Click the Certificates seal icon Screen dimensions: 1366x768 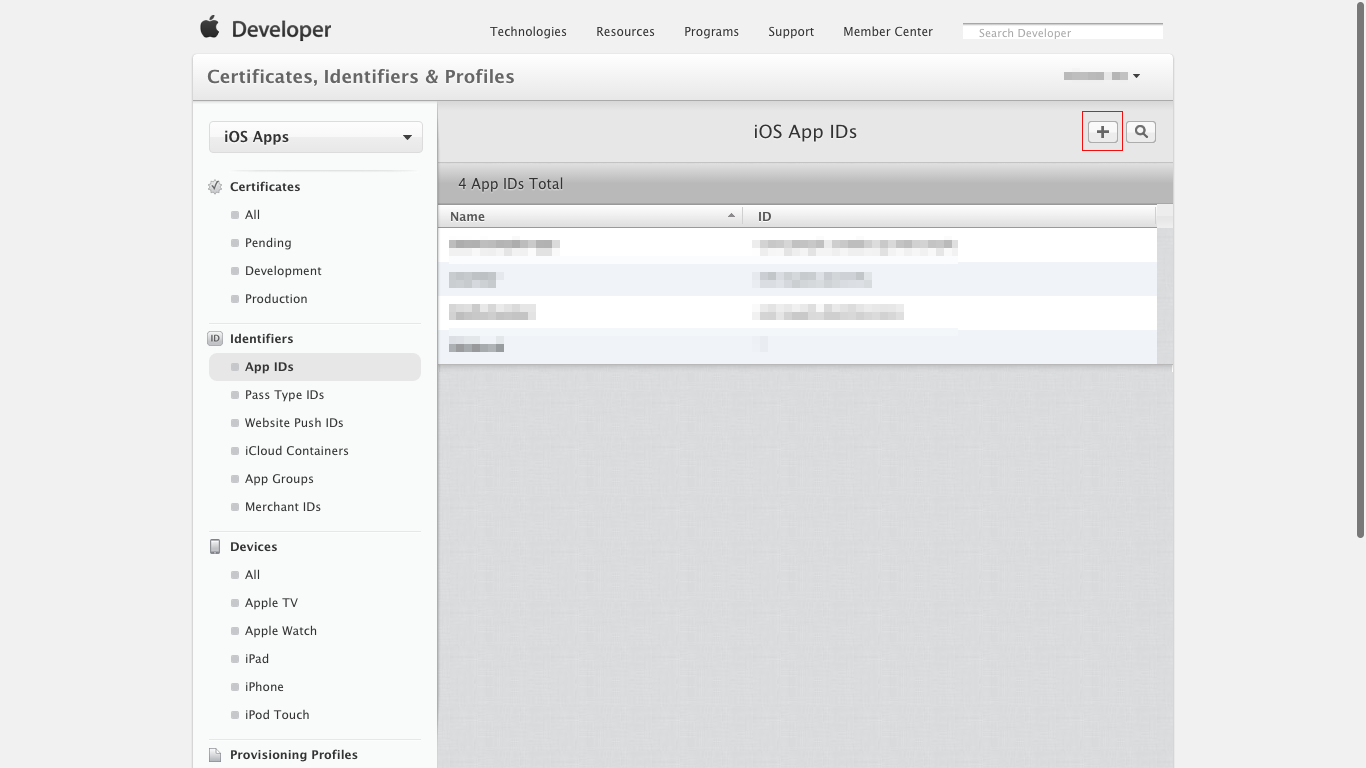(x=215, y=187)
